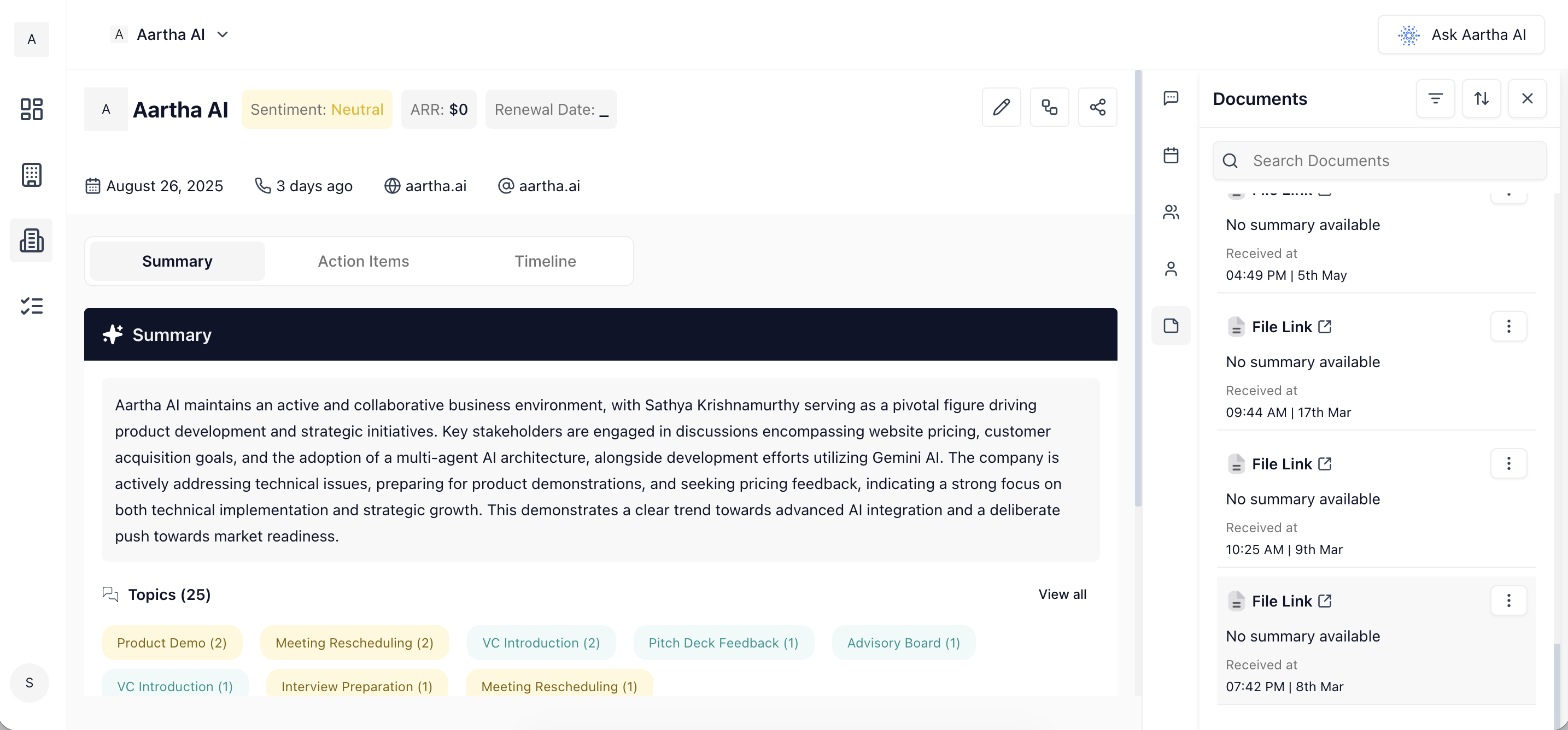Open the calendar panel icon
The image size is (1568, 730).
point(1171,155)
